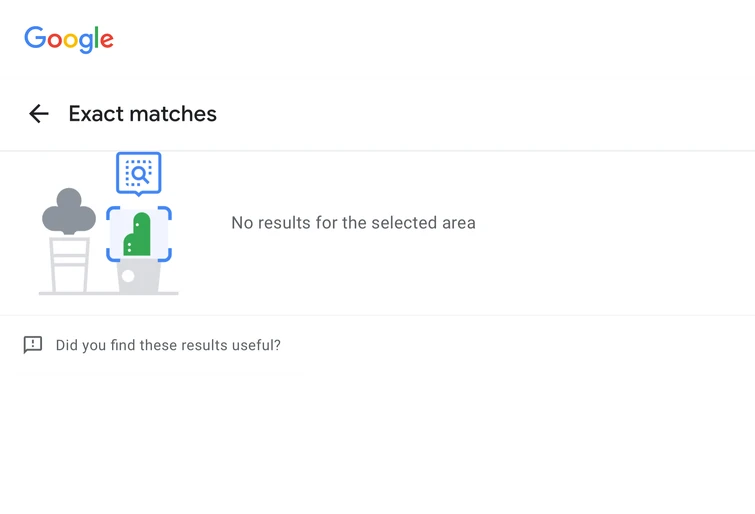
Task: Go back using the left arrow
Action: [x=39, y=114]
